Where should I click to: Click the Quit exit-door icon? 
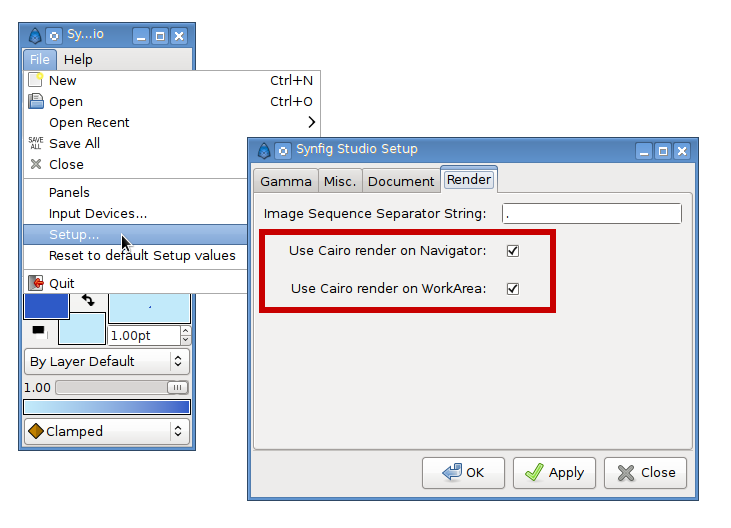pos(35,283)
